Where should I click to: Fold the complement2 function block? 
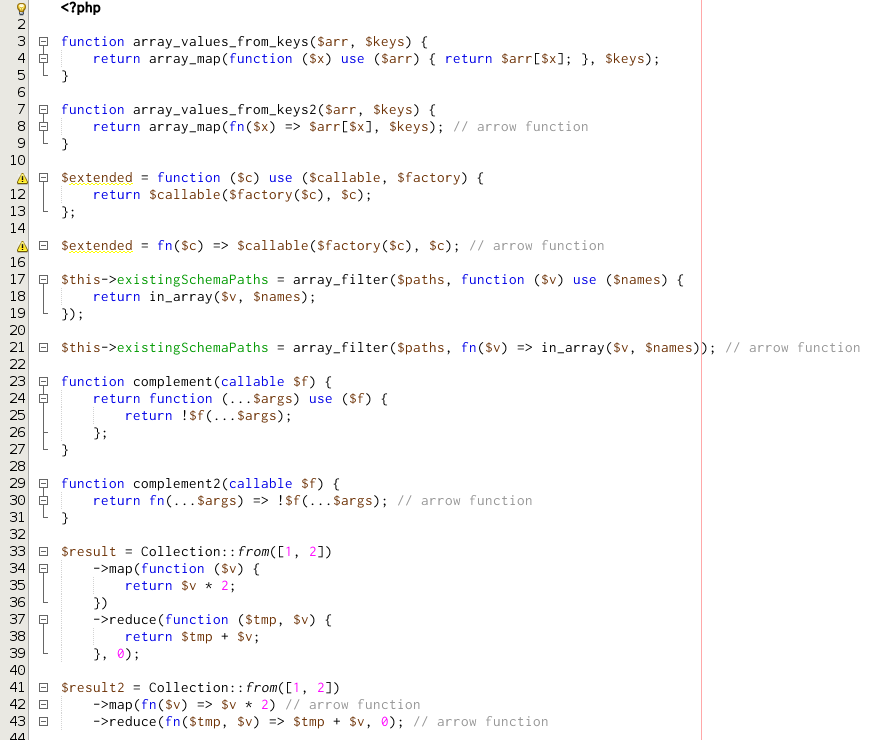[43, 484]
